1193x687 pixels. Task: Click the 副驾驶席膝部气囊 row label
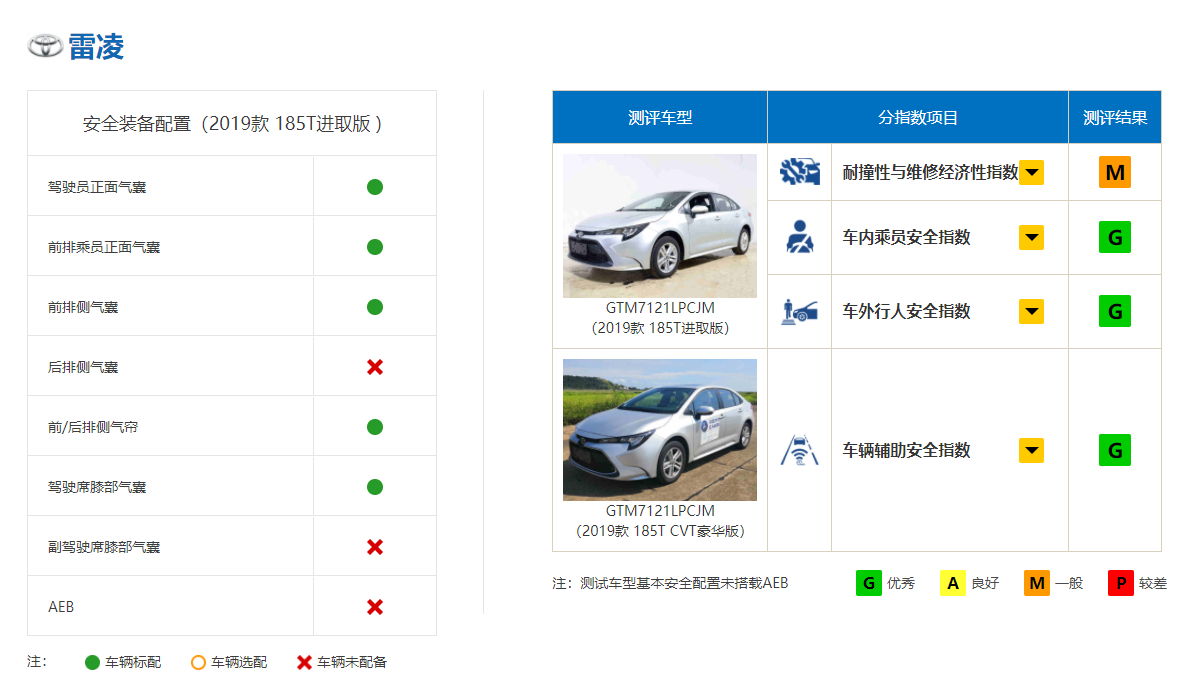coord(103,547)
